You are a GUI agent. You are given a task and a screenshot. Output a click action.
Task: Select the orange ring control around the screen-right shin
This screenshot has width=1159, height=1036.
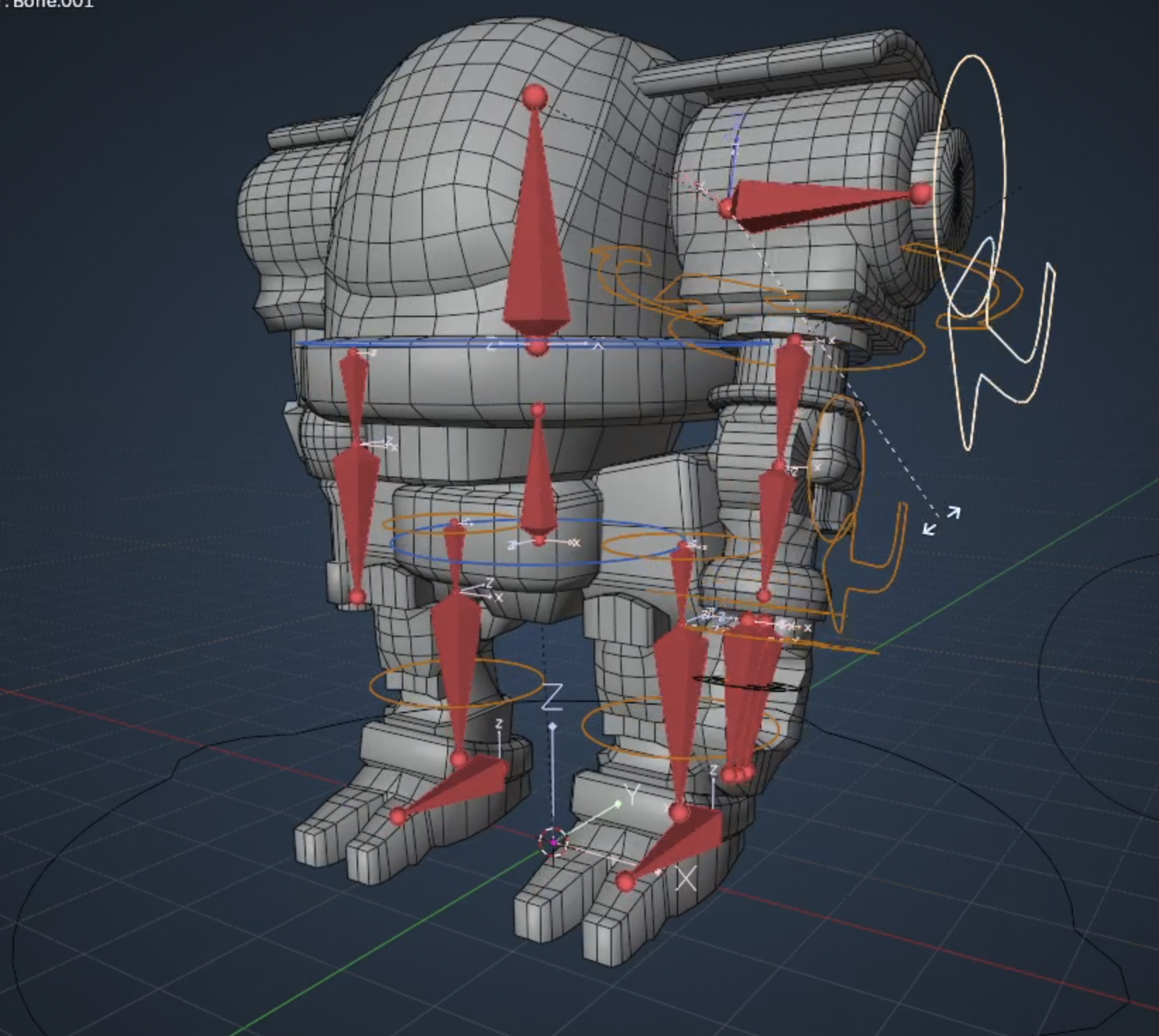click(680, 727)
